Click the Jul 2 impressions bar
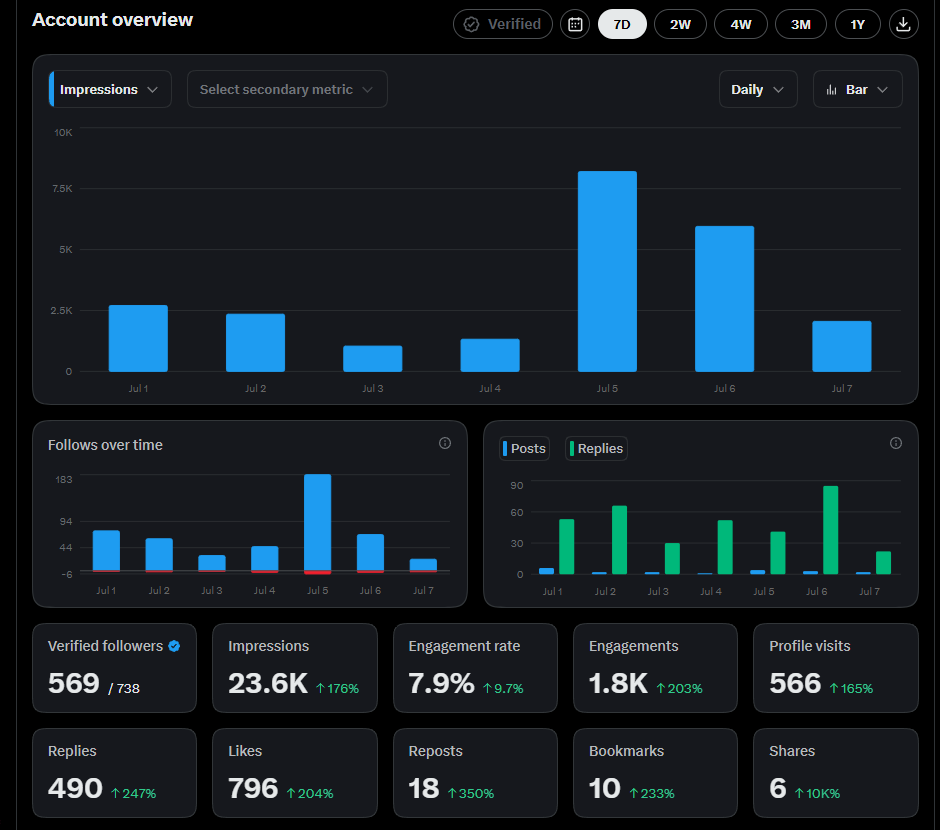Image resolution: width=940 pixels, height=830 pixels. coord(255,343)
